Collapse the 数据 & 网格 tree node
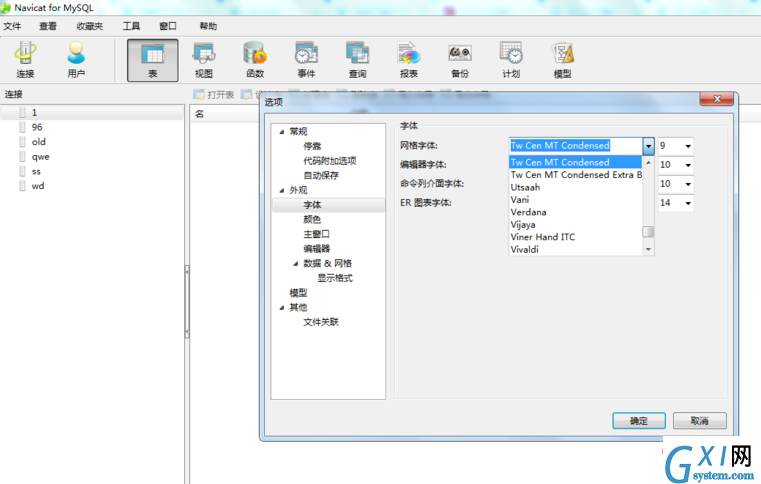The height and width of the screenshot is (484, 761). pyautogui.click(x=296, y=264)
